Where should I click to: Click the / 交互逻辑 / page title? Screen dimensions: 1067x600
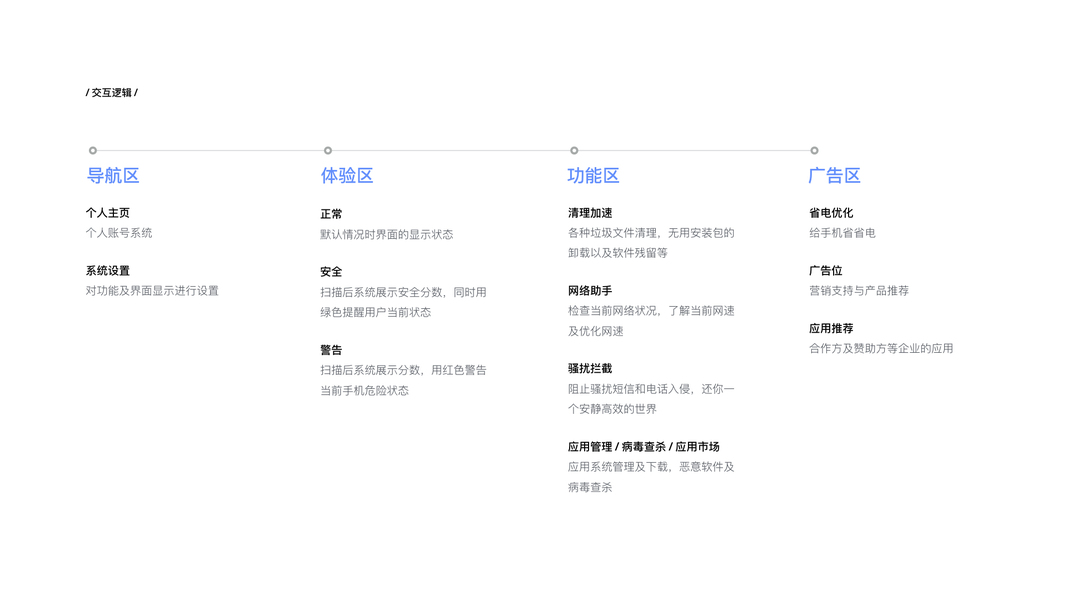pyautogui.click(x=112, y=93)
